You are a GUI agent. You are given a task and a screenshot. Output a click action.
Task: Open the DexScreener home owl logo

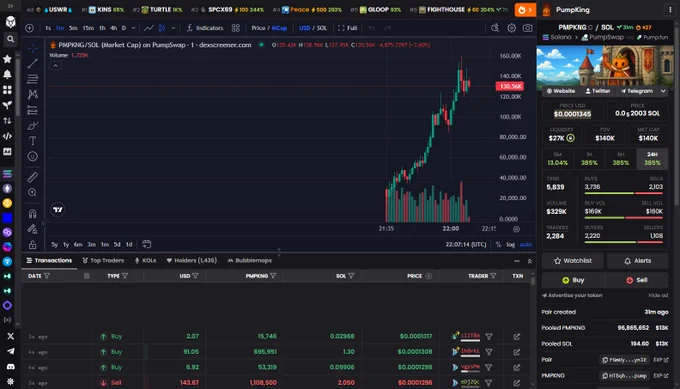(x=10, y=22)
